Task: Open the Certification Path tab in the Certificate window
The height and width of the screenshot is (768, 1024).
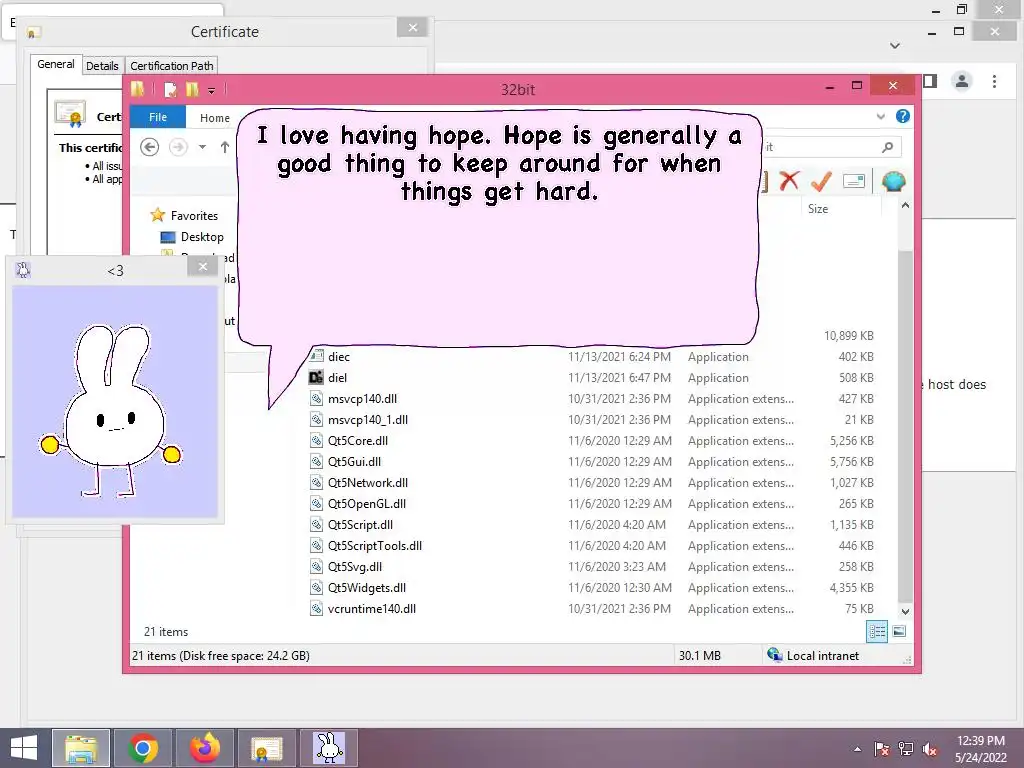Action: [171, 65]
